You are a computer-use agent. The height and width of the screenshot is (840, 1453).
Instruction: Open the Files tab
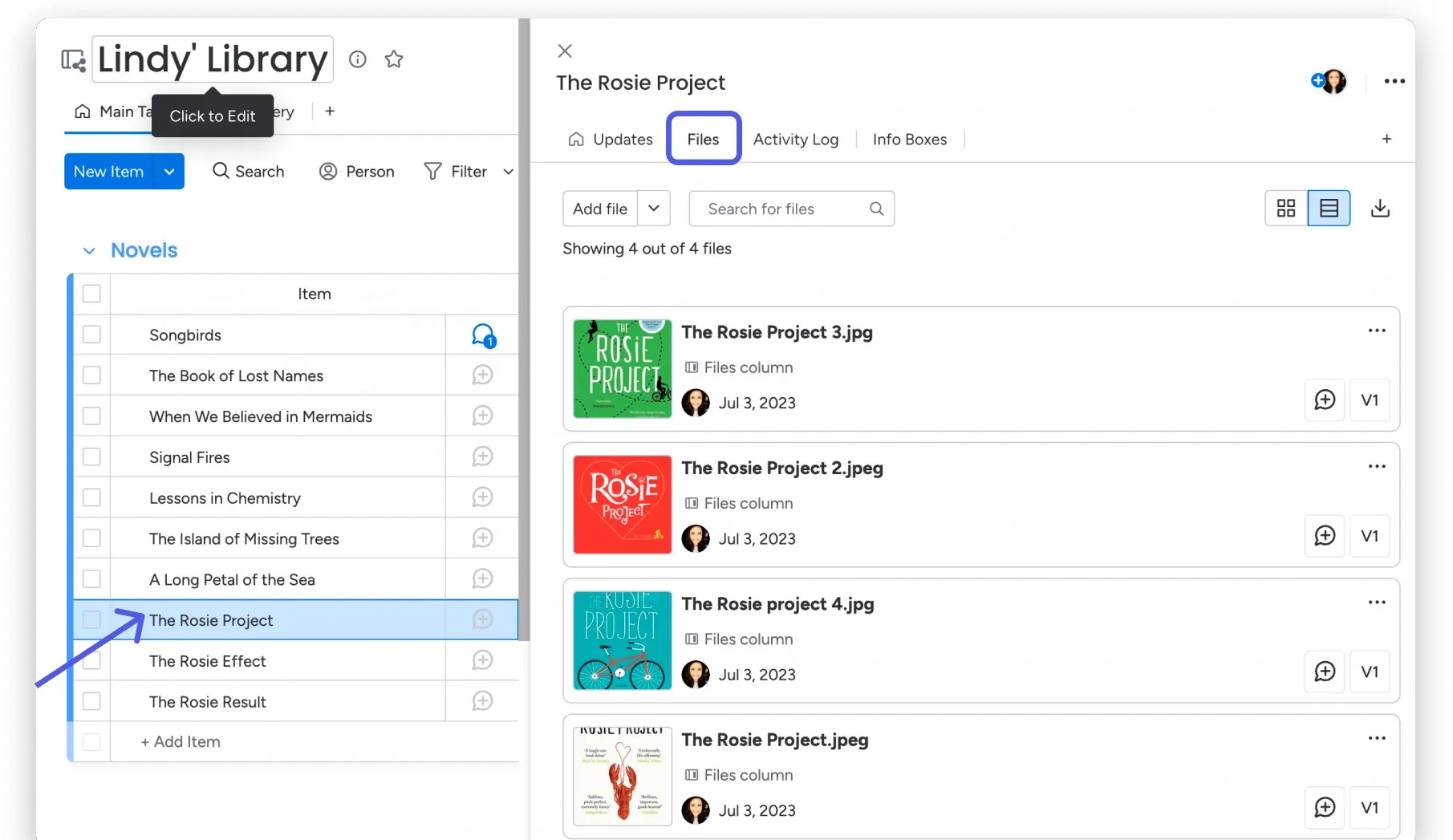703,140
